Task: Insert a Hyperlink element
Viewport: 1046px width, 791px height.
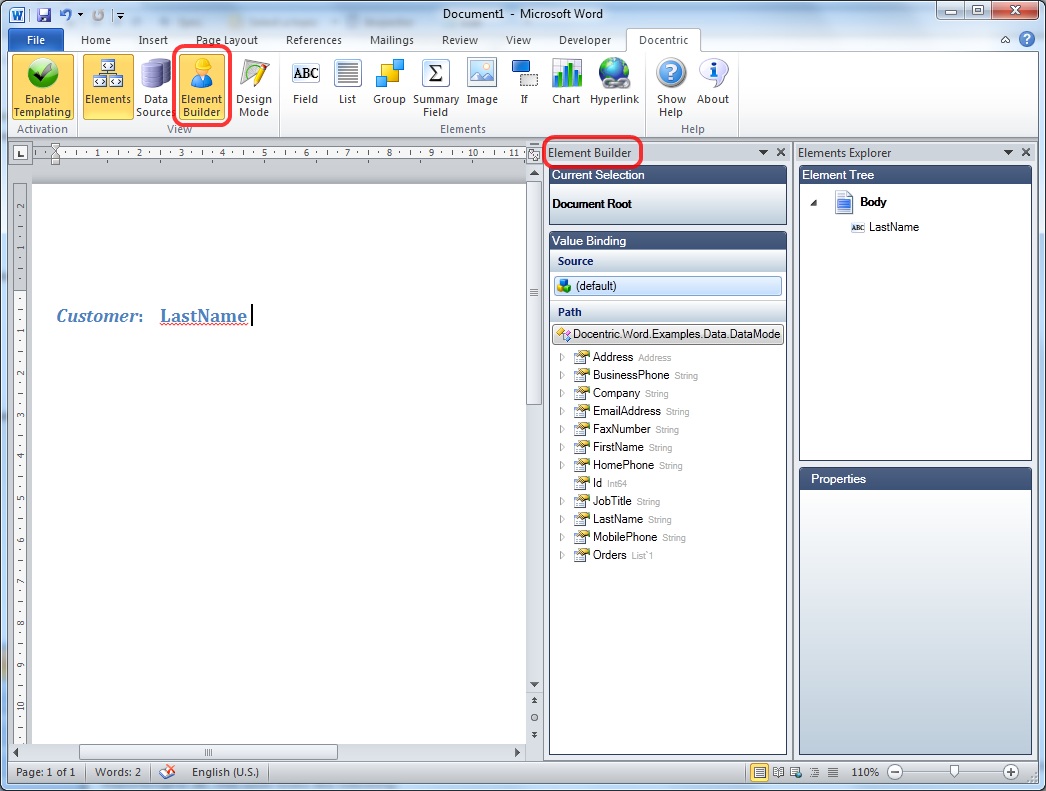Action: (614, 83)
